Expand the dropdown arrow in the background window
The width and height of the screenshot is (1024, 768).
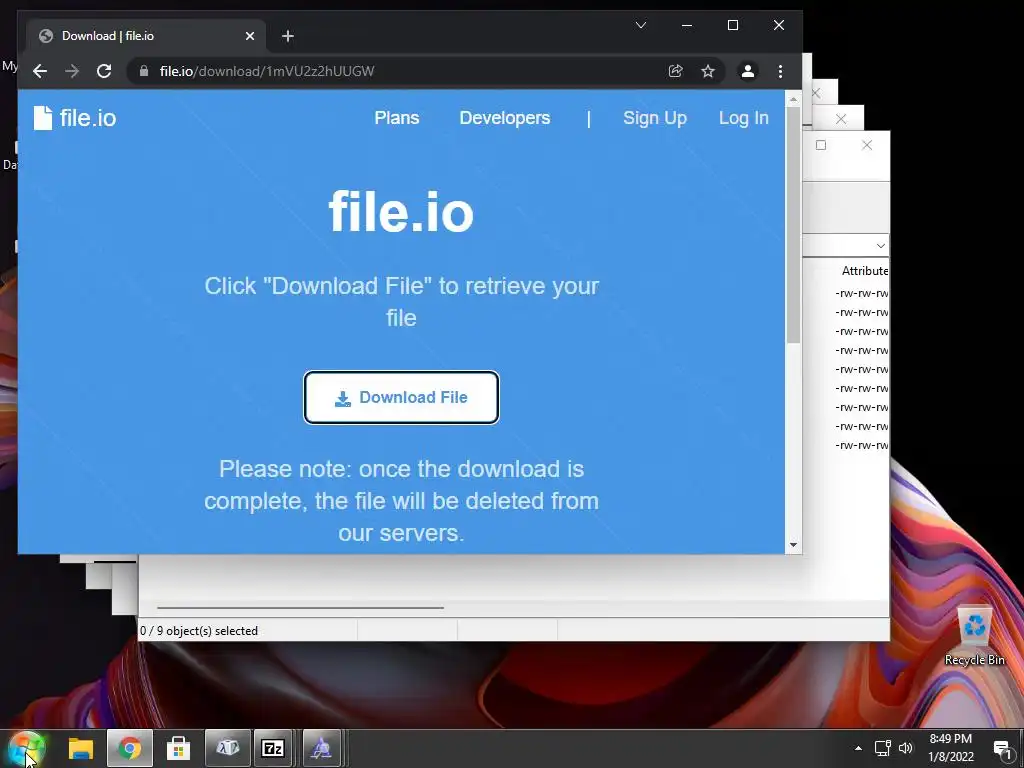coord(880,246)
